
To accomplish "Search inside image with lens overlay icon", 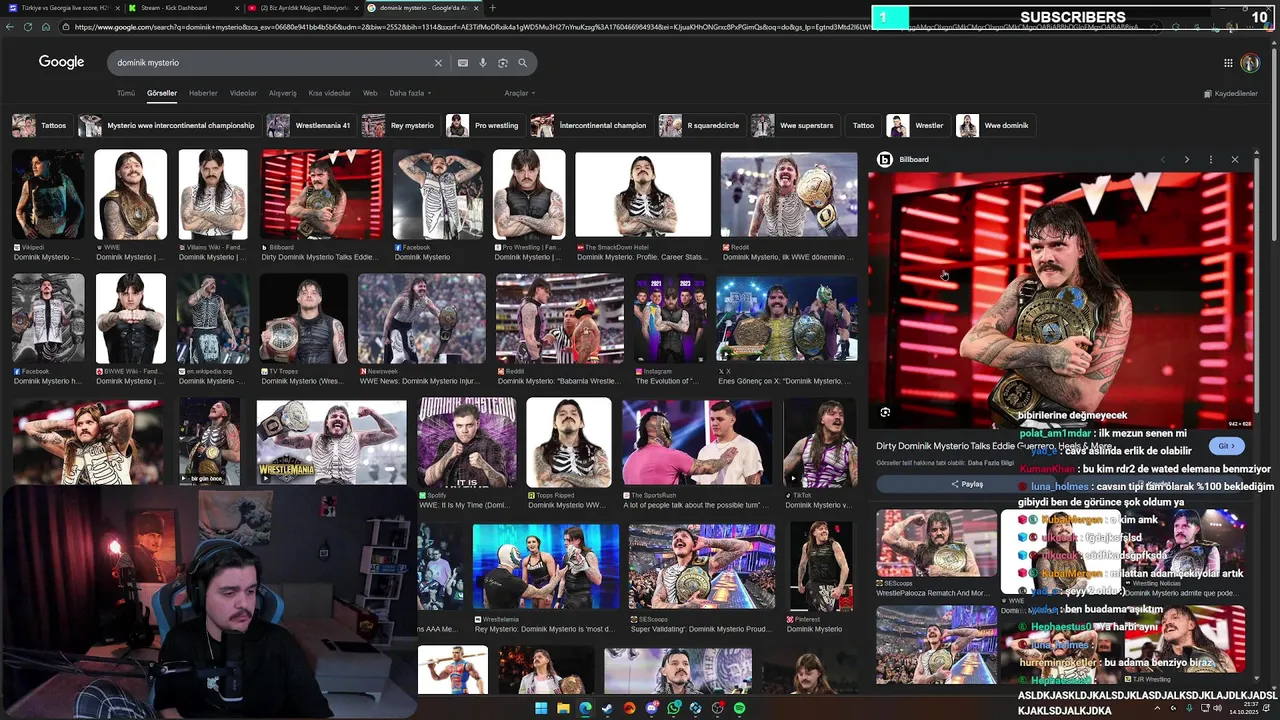I will [x=885, y=412].
